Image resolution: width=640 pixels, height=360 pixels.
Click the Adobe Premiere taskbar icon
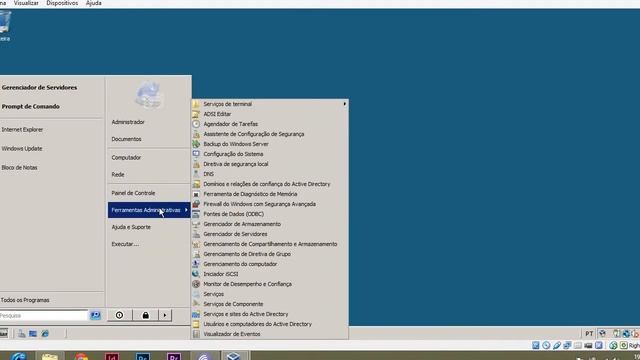pos(174,356)
